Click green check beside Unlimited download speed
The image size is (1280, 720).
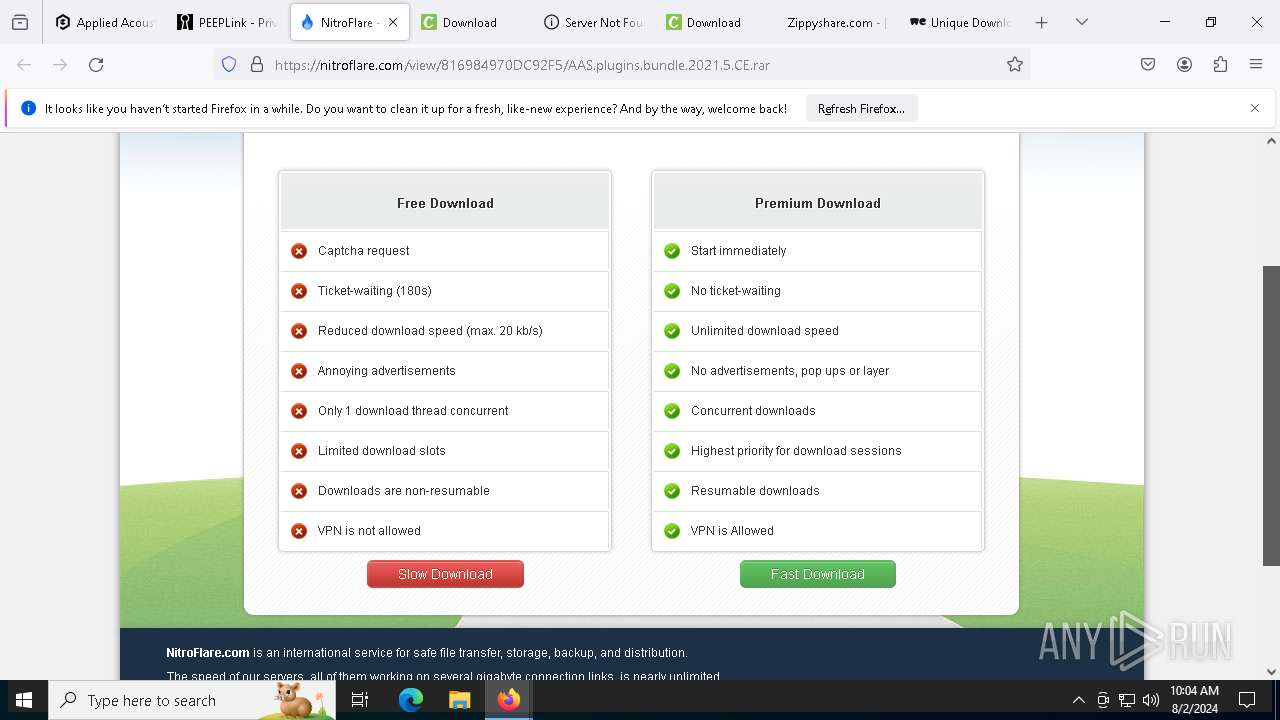click(672, 331)
